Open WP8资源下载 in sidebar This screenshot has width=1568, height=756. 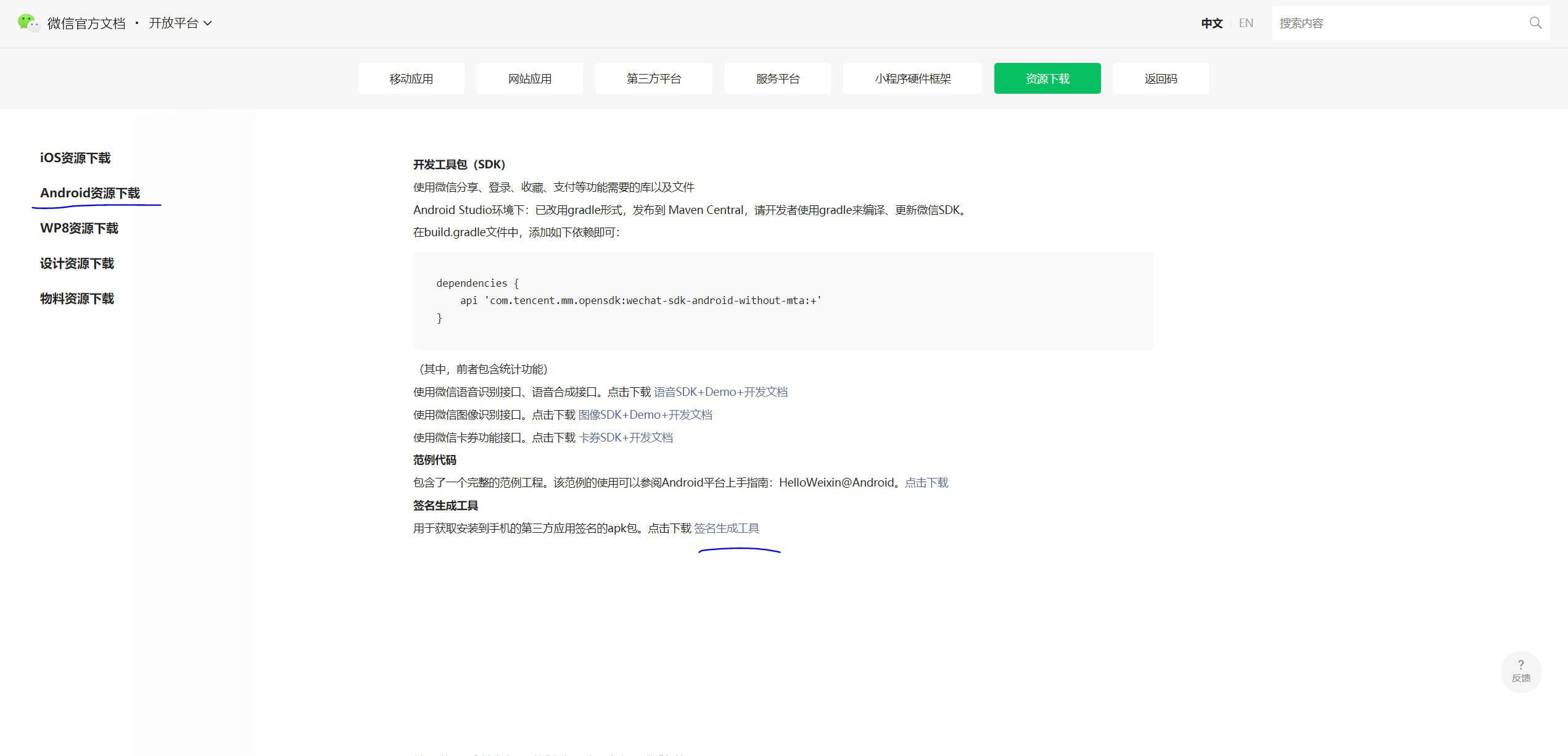pos(79,228)
